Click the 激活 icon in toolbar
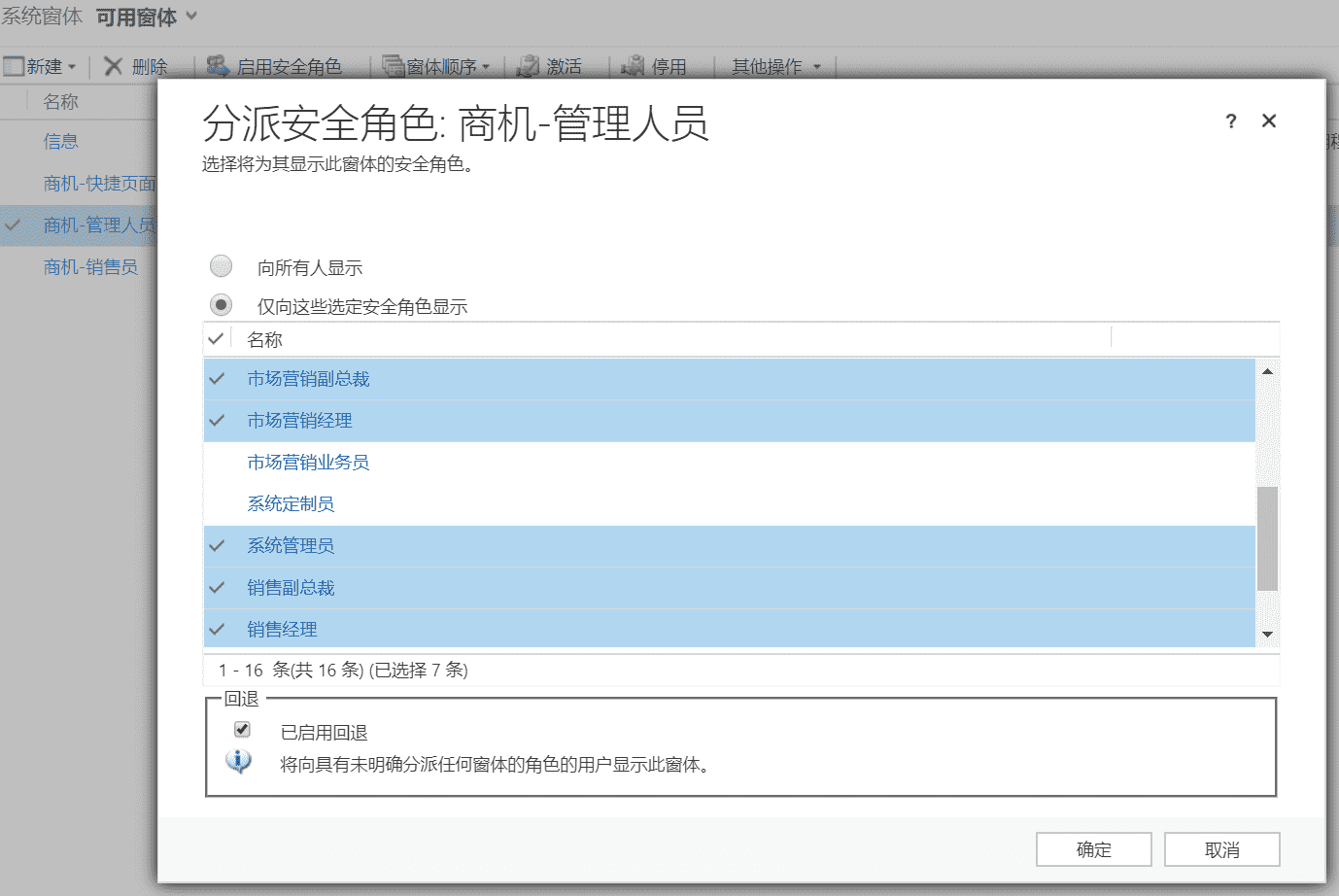 point(528,66)
